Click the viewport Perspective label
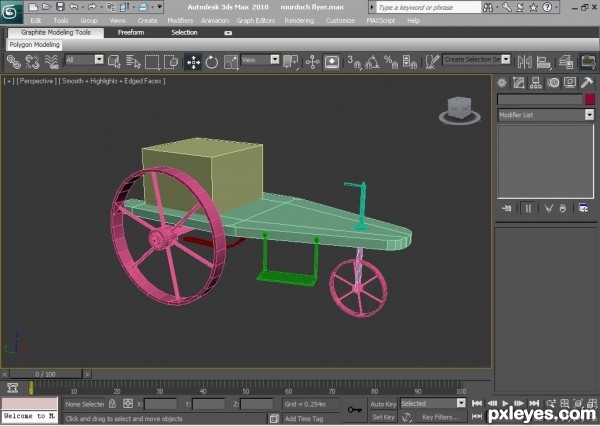 point(36,81)
